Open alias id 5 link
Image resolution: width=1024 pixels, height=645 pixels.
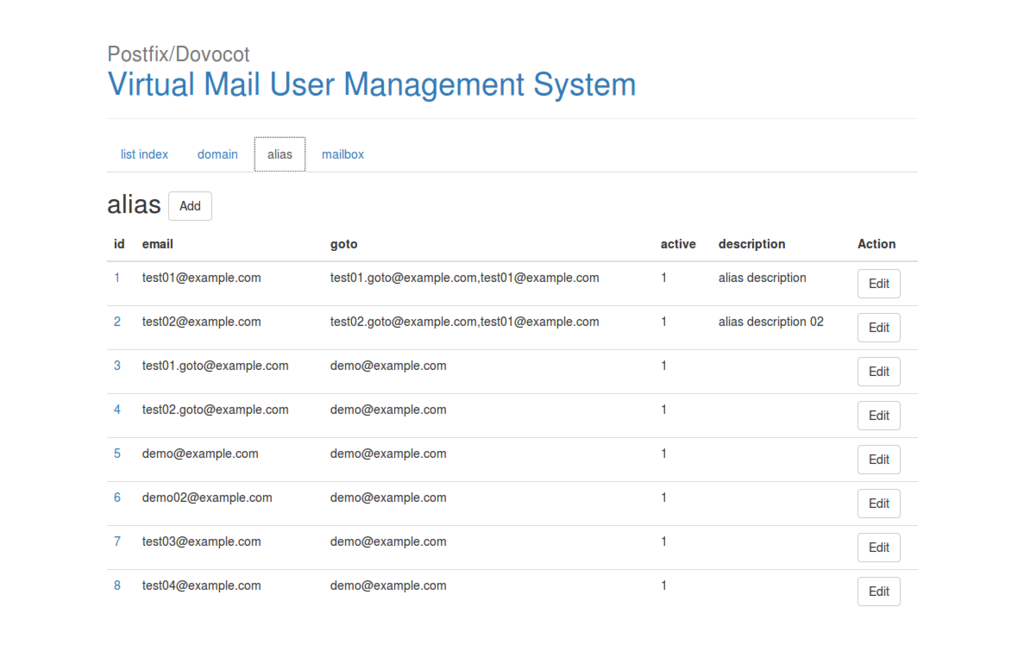coord(117,454)
